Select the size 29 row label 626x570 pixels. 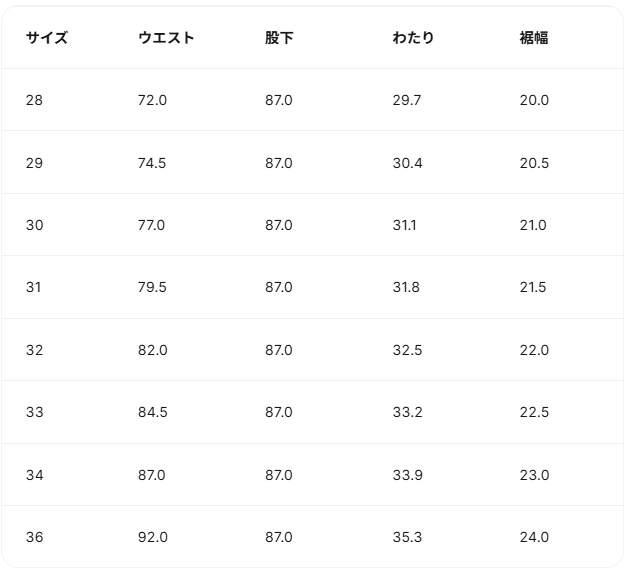[35, 163]
